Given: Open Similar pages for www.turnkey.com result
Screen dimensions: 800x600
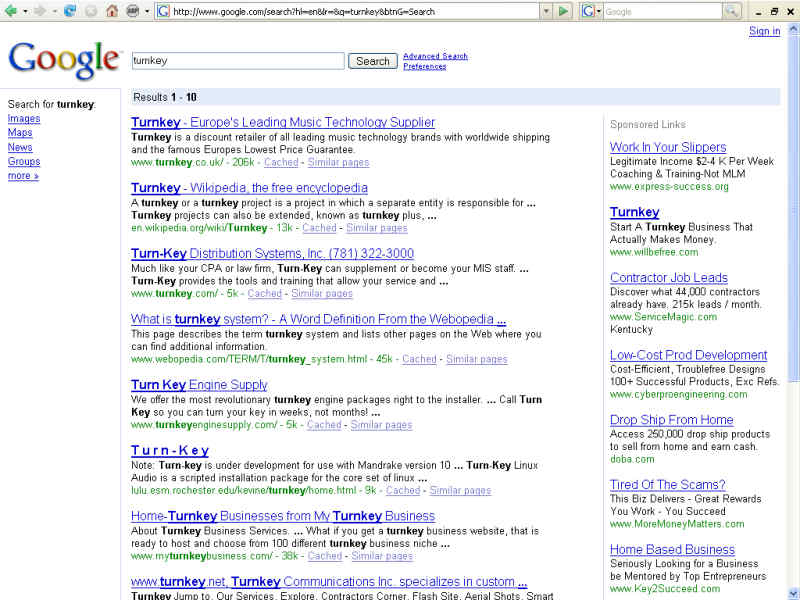Looking at the screenshot, I should (x=322, y=293).
